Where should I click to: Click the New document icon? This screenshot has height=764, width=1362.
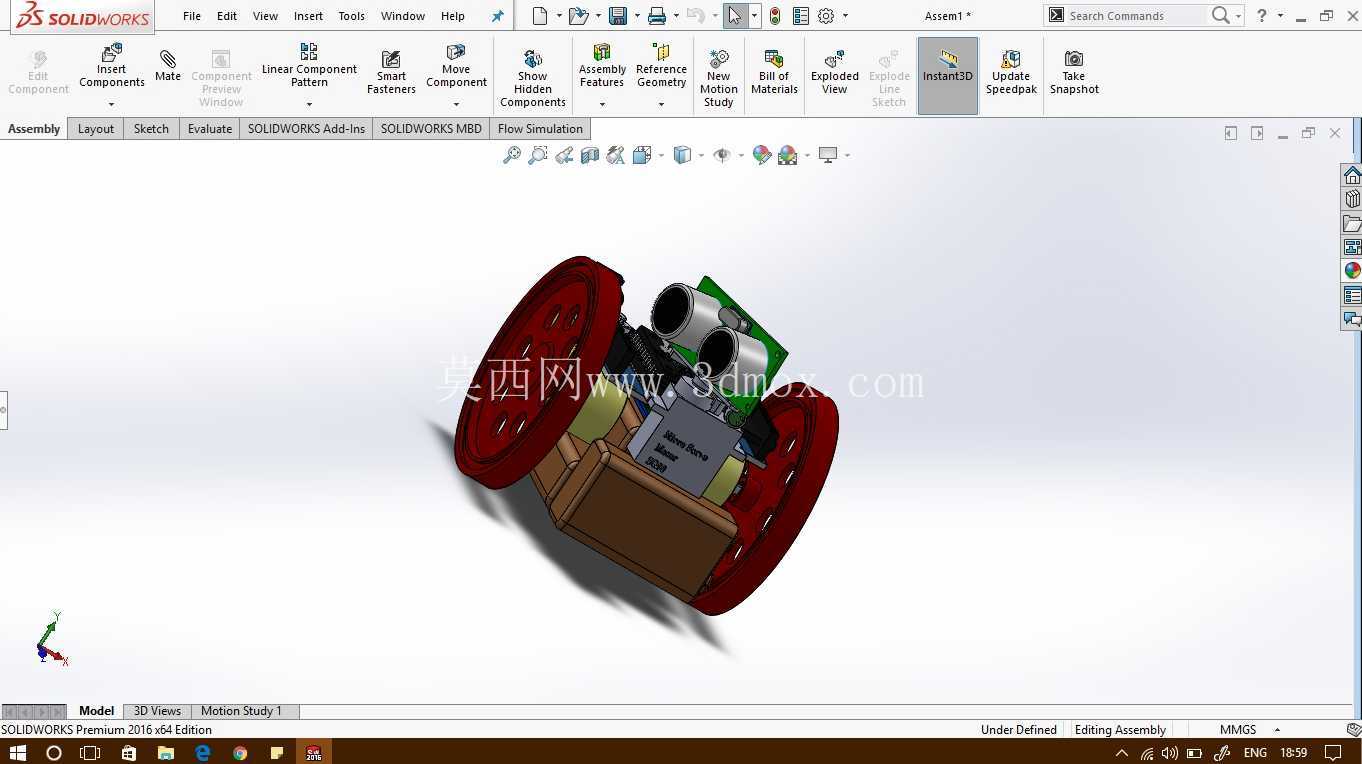click(x=540, y=16)
